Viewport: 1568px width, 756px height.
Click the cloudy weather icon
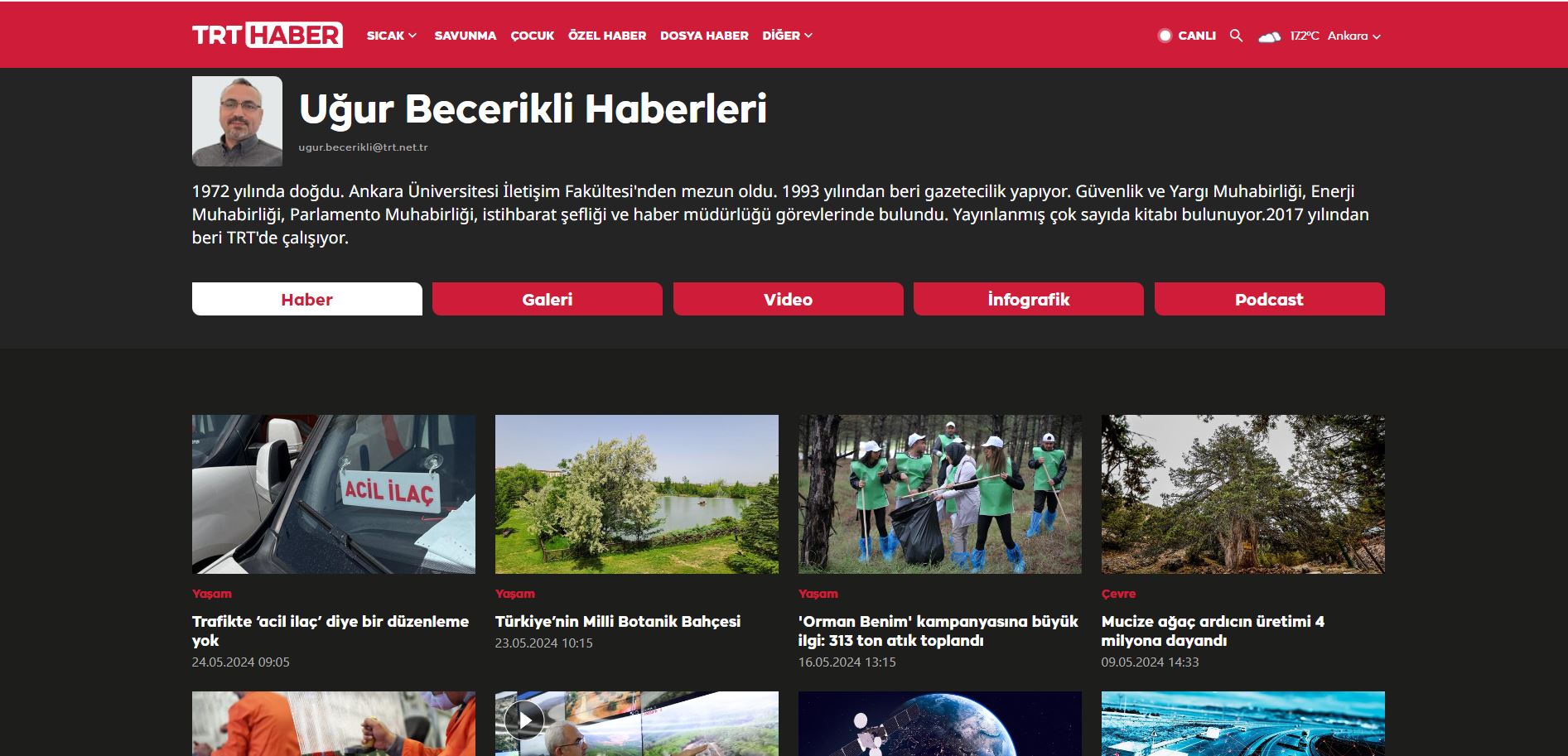pos(1269,36)
